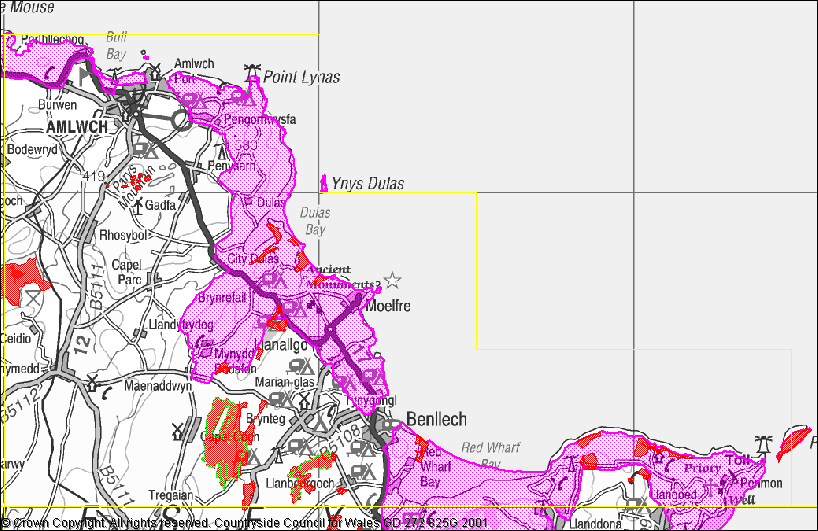The image size is (818, 531).
Task: Click the red Puffin Island area off Penmon
Action: pyautogui.click(x=793, y=443)
